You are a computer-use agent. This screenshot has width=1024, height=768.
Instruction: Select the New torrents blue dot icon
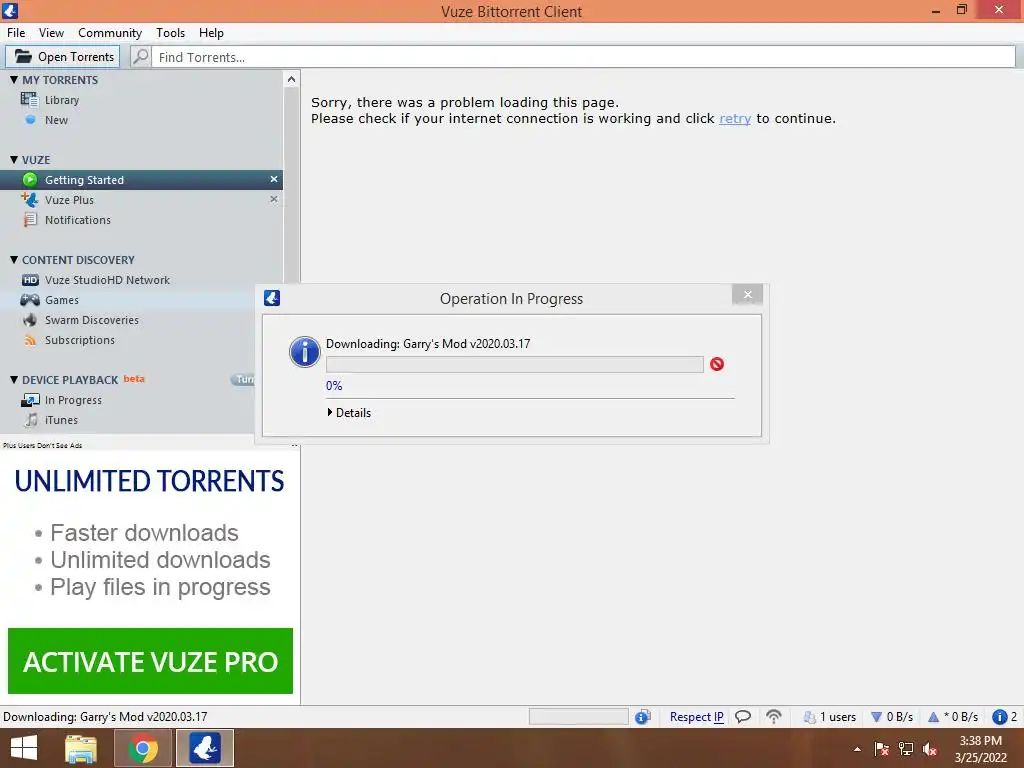30,120
